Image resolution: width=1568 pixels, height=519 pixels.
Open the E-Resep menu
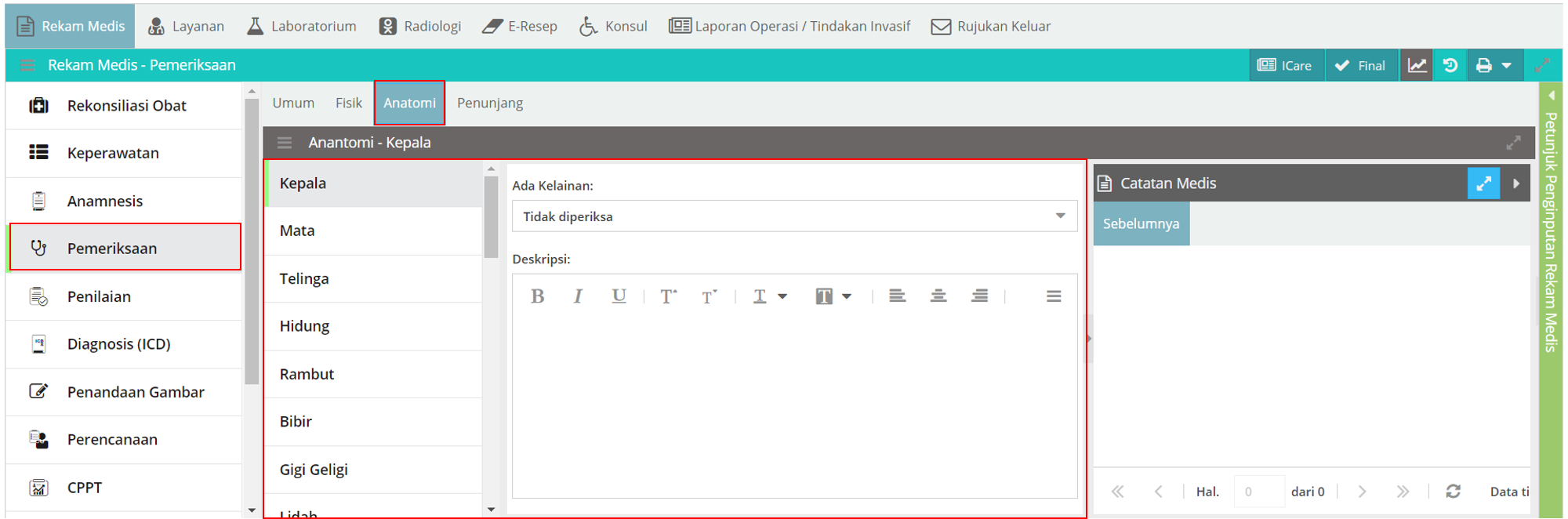coord(520,26)
